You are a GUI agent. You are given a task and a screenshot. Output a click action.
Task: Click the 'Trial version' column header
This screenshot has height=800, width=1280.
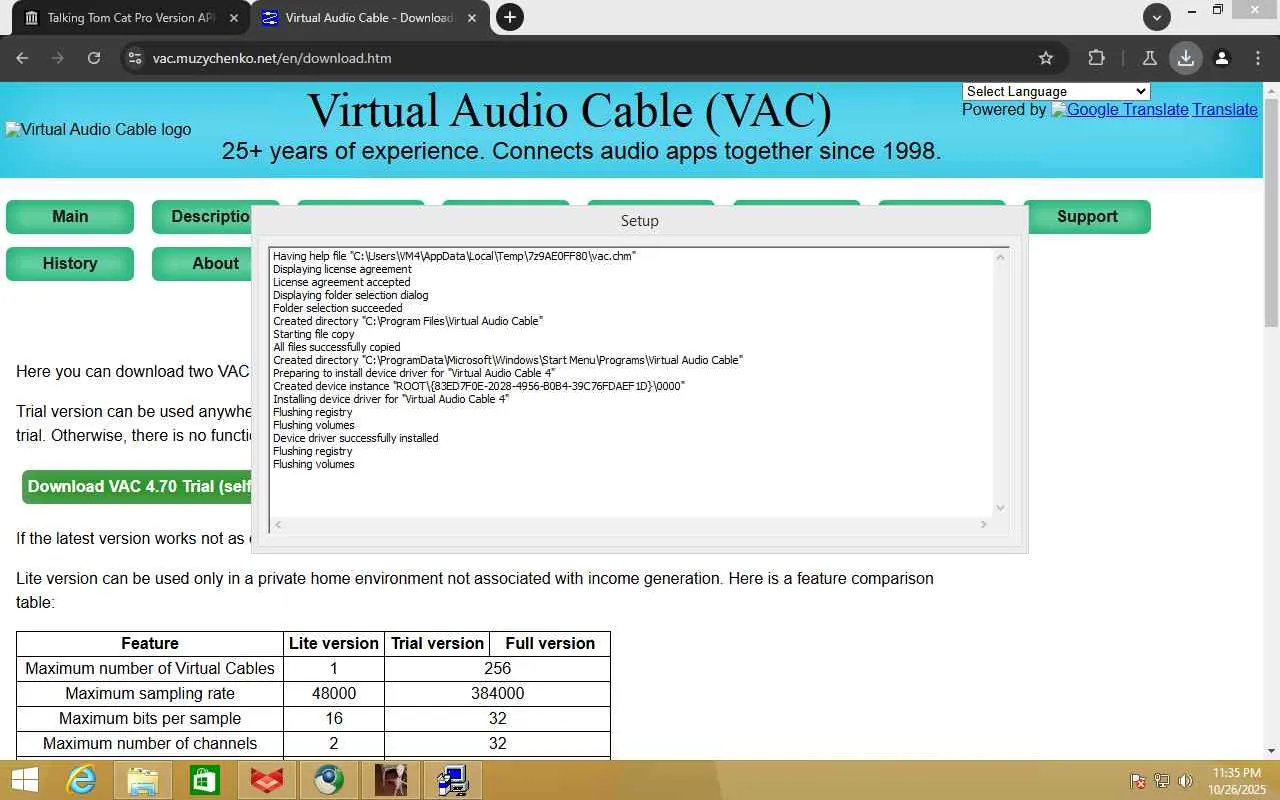(437, 644)
